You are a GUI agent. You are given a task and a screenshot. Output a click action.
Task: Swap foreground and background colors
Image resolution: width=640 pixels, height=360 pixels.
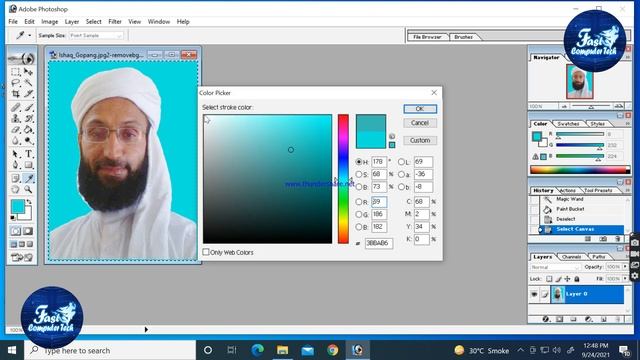(29, 202)
